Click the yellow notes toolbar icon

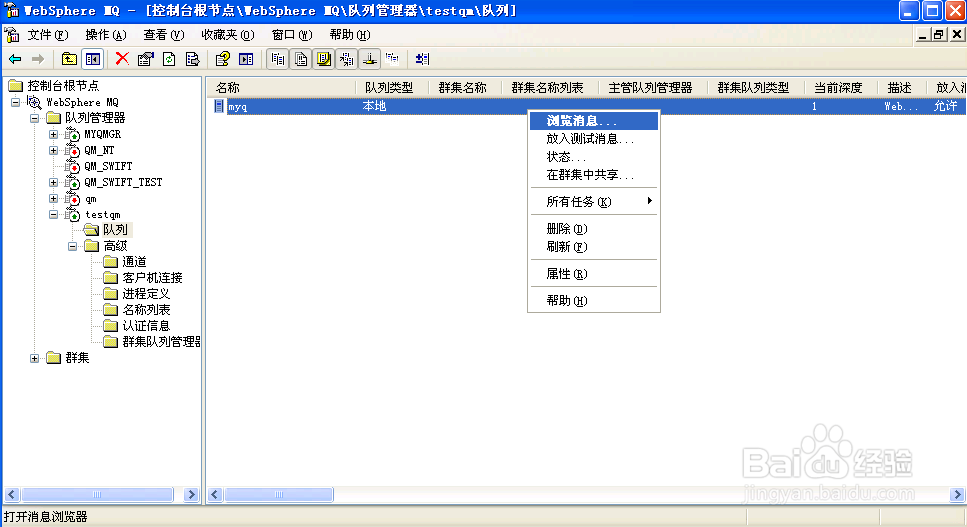(324, 59)
